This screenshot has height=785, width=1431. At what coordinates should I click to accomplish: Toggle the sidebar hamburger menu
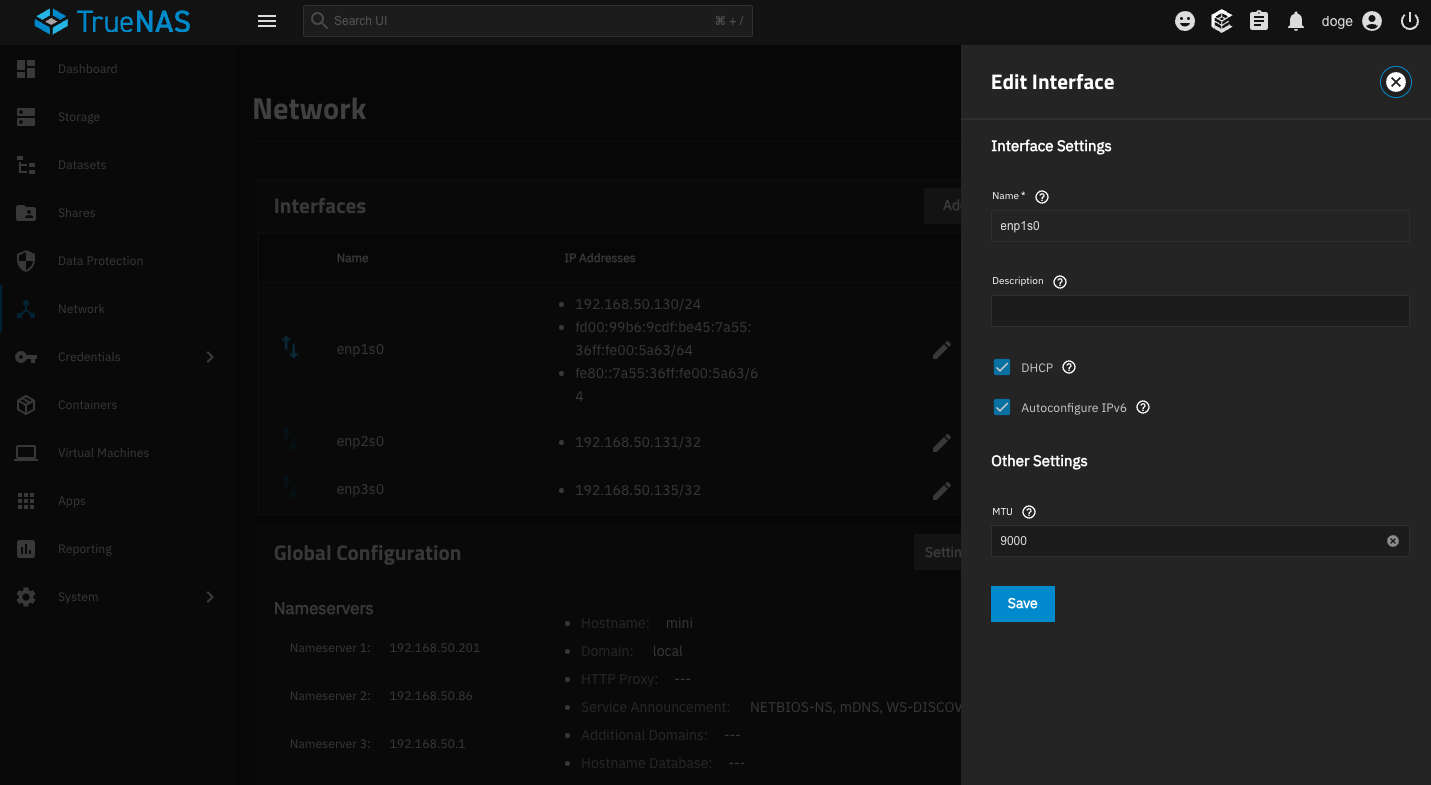(x=267, y=21)
